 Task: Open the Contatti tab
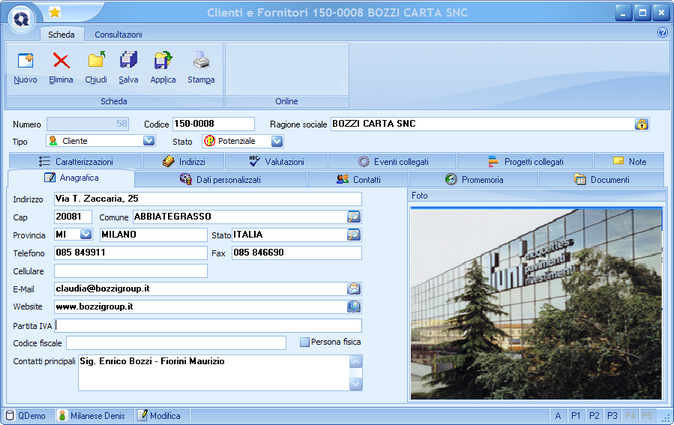(358, 180)
